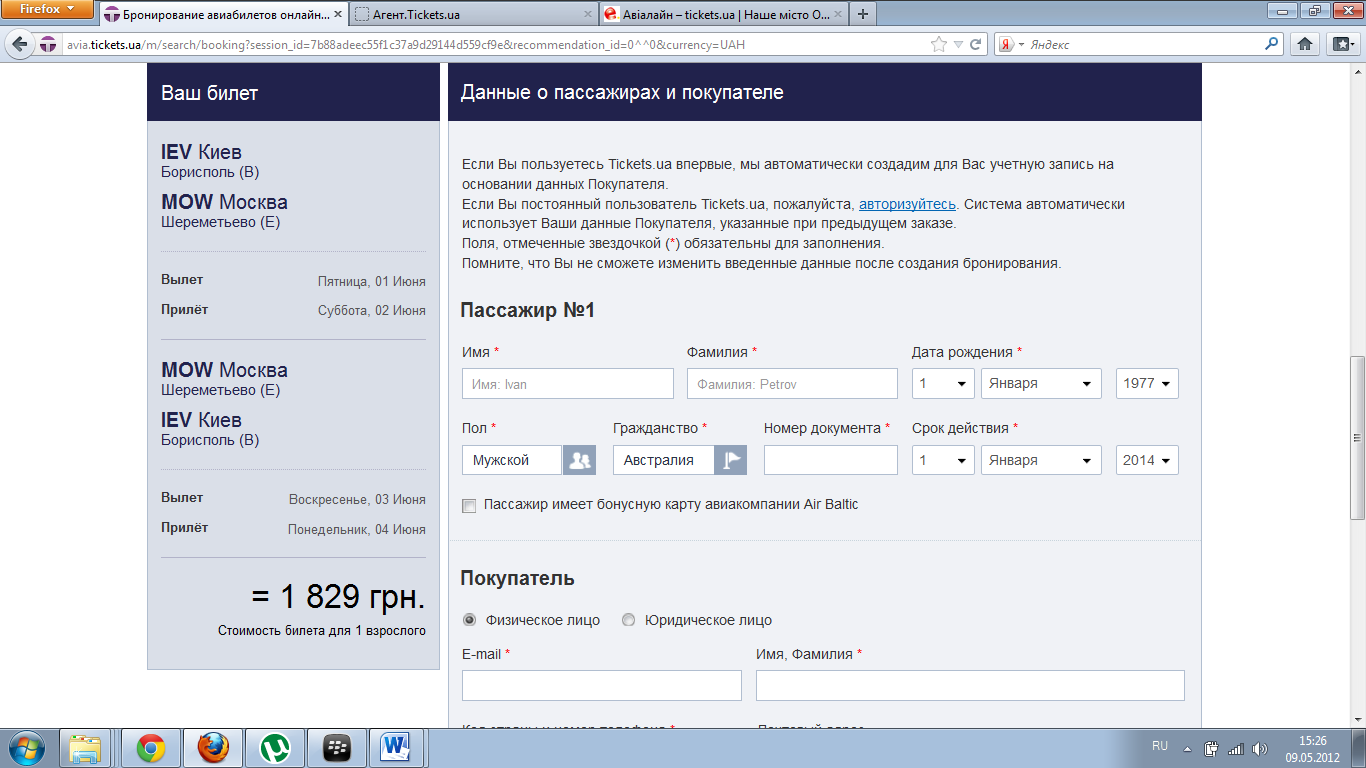Click the buyer Имя, Фамилия field
This screenshot has width=1366, height=768.
[x=970, y=685]
